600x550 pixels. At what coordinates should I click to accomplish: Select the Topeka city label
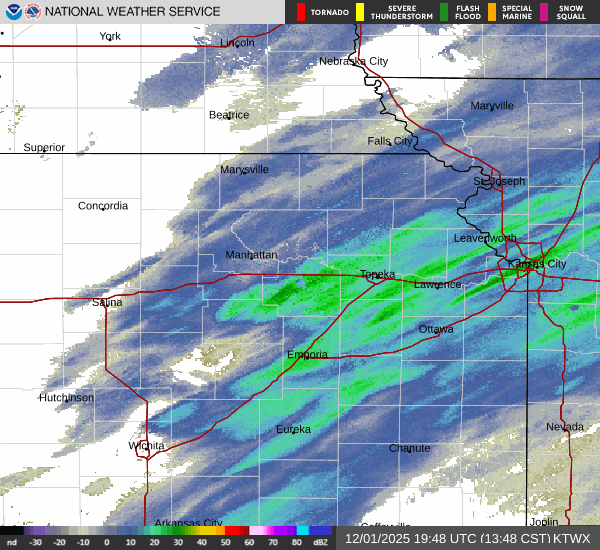(377, 274)
